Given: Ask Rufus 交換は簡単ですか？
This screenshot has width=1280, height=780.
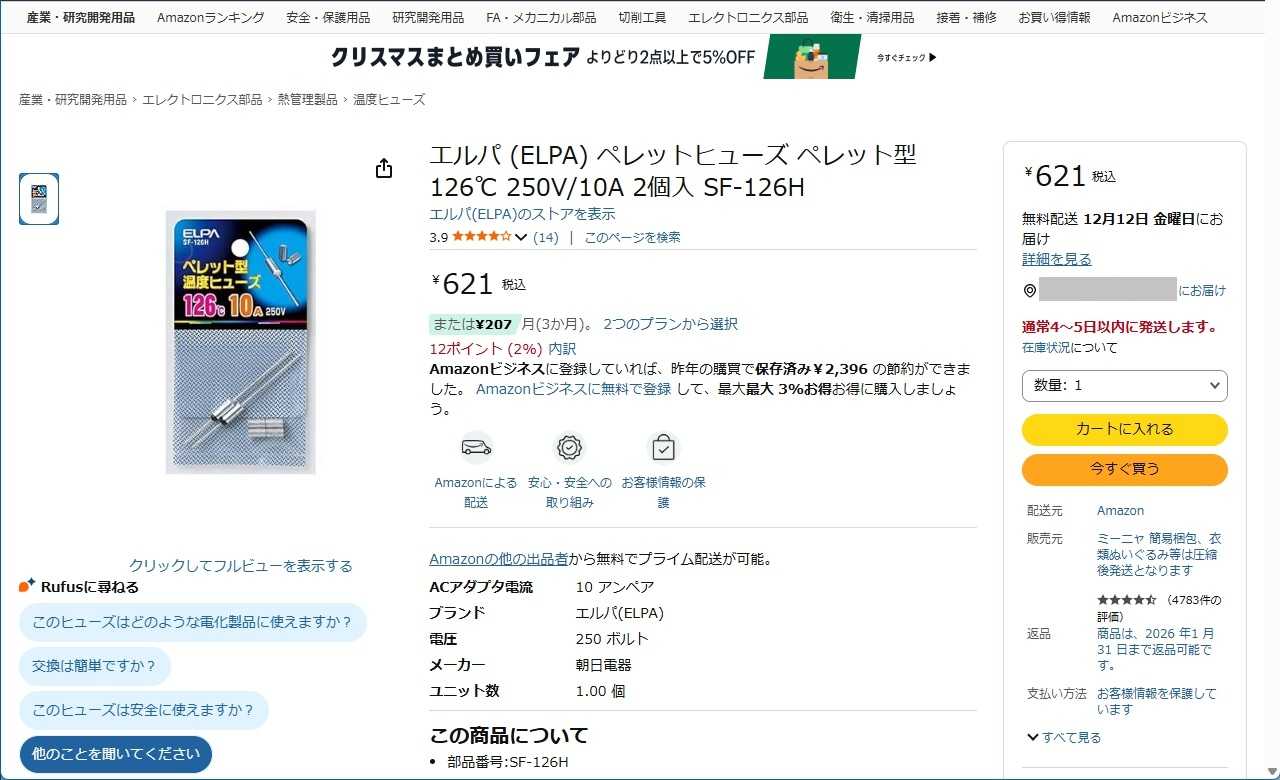Looking at the screenshot, I should tap(95, 666).
